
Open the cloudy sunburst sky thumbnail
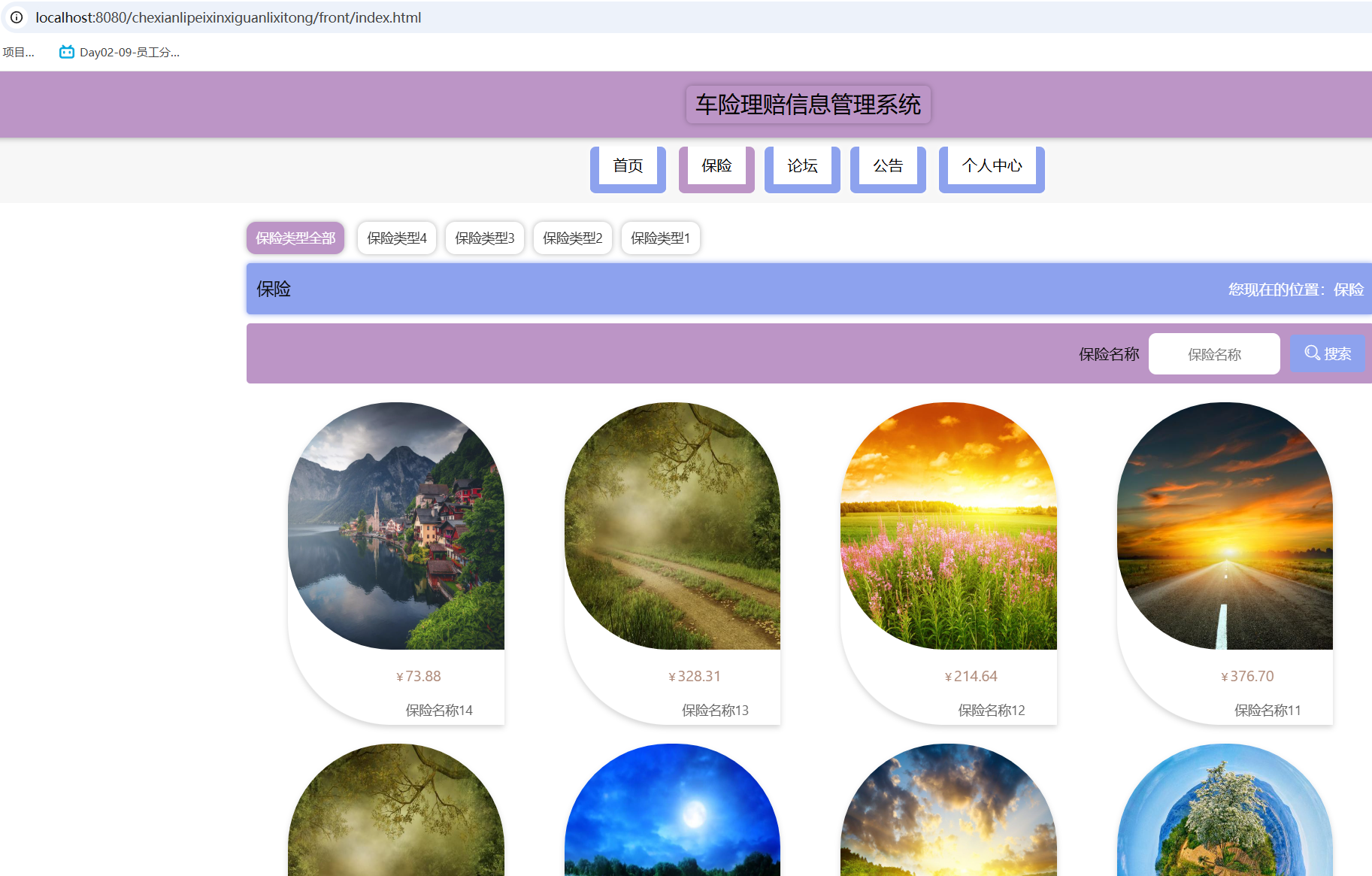(x=949, y=810)
